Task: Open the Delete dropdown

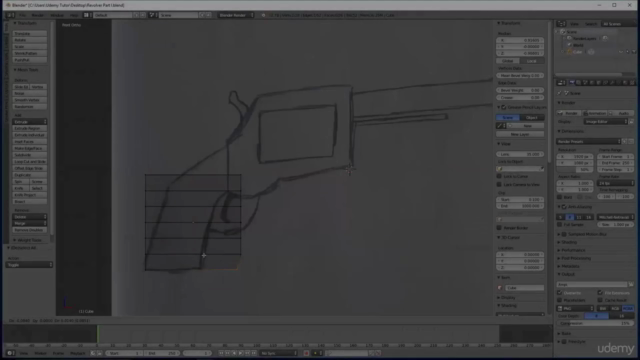Action: 30,217
